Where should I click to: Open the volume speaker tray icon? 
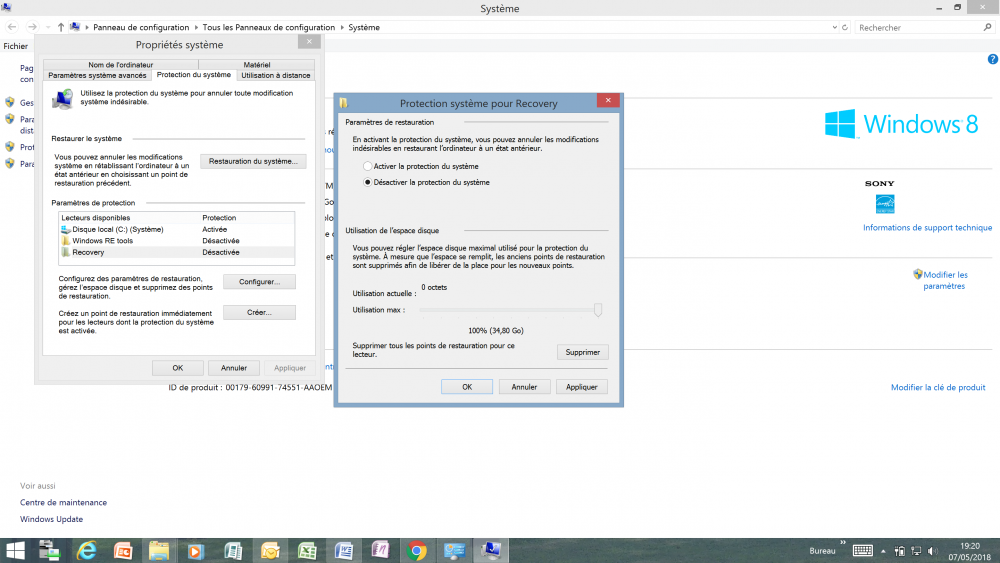[x=933, y=551]
